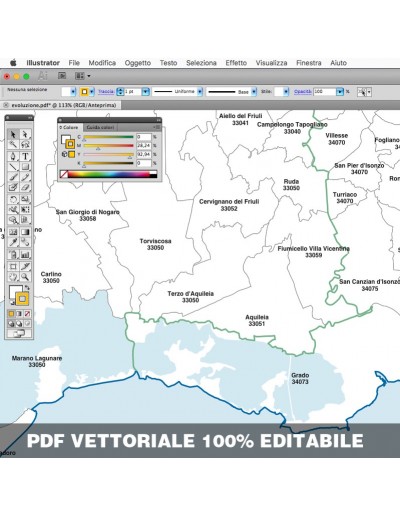This screenshot has width=400, height=517.
Task: Pick the Lasso tool
Action: [25, 144]
